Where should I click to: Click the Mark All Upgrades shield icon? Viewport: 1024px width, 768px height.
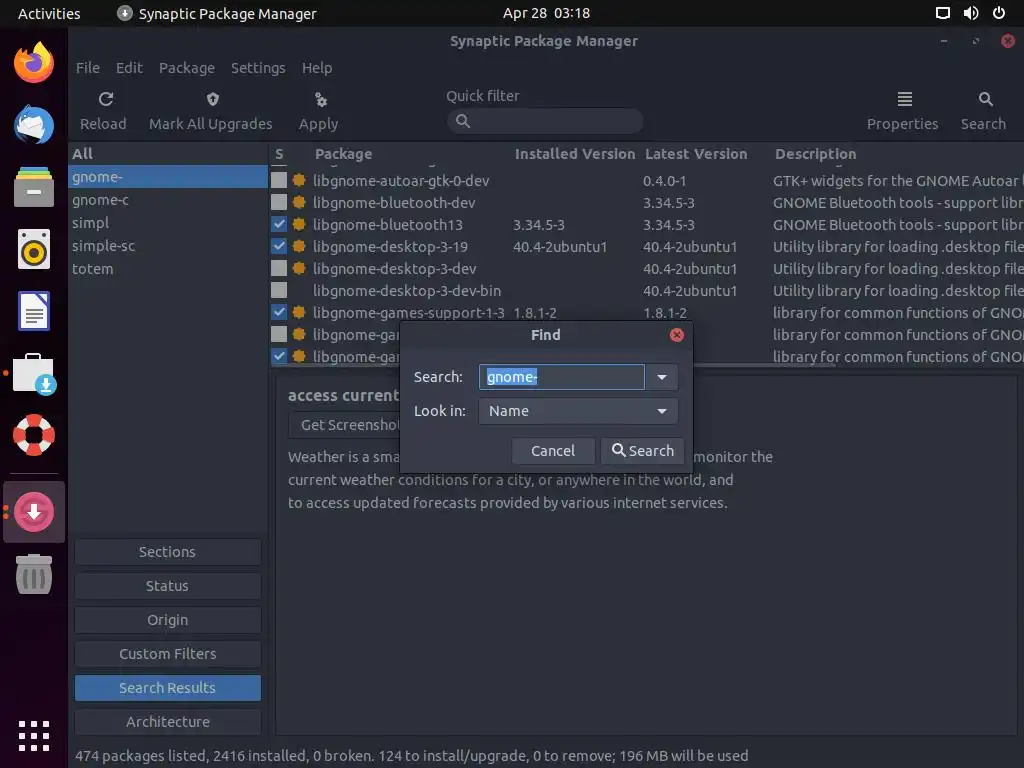click(212, 99)
